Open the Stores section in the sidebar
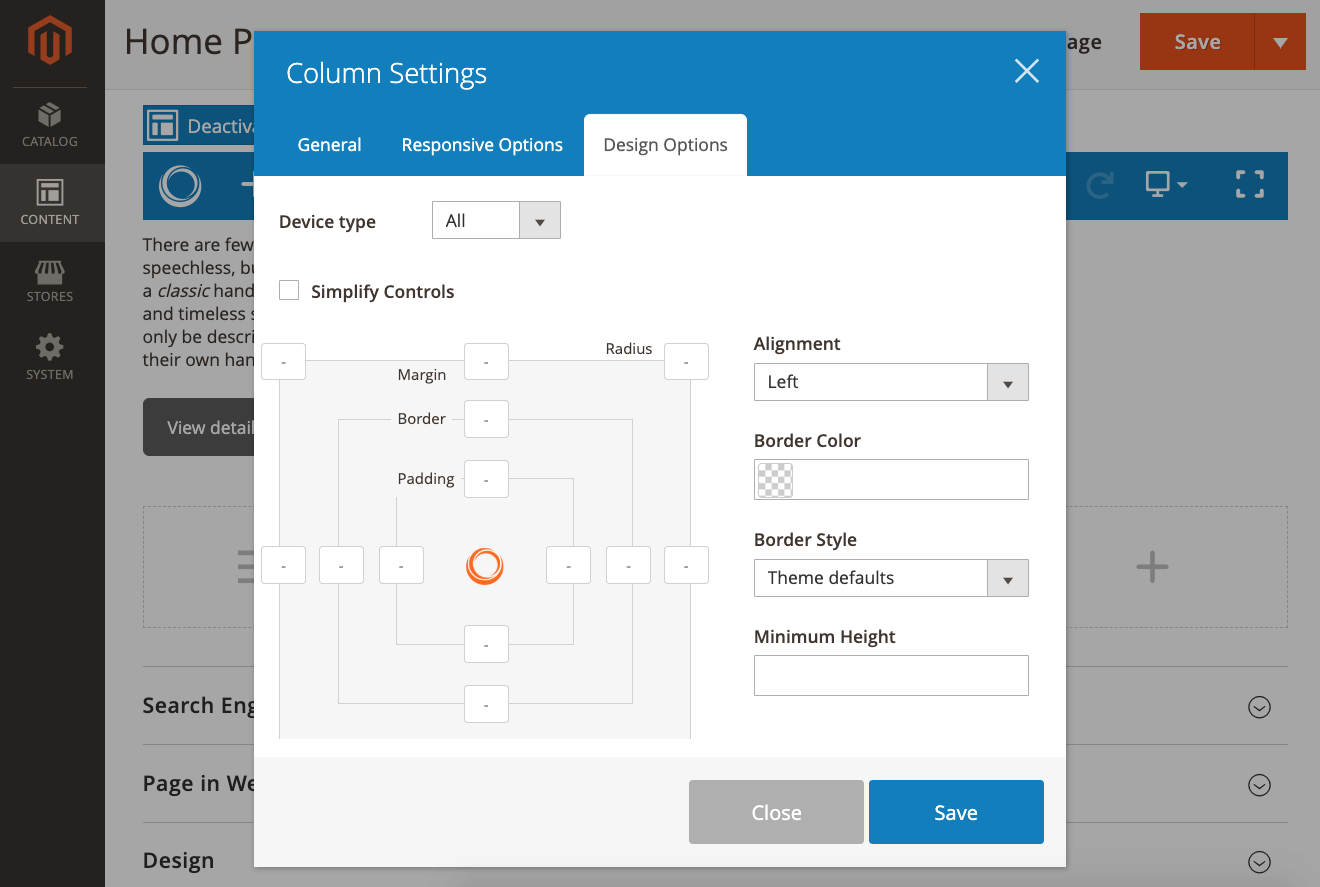This screenshot has width=1320, height=887. coord(51,282)
